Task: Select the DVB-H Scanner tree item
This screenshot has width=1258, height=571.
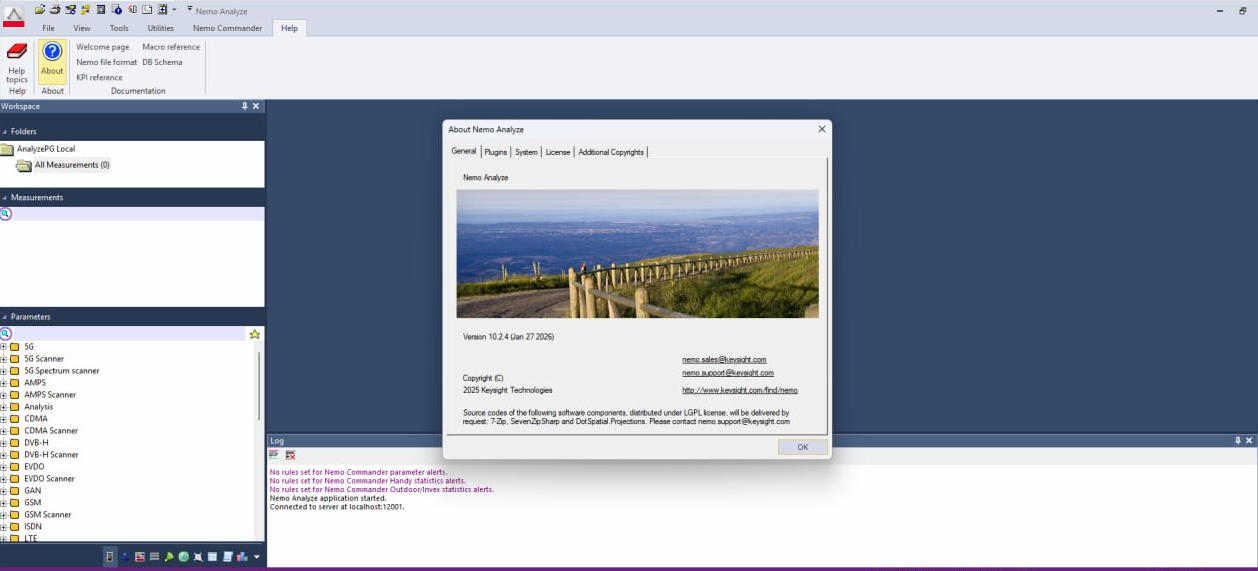Action: [51, 455]
